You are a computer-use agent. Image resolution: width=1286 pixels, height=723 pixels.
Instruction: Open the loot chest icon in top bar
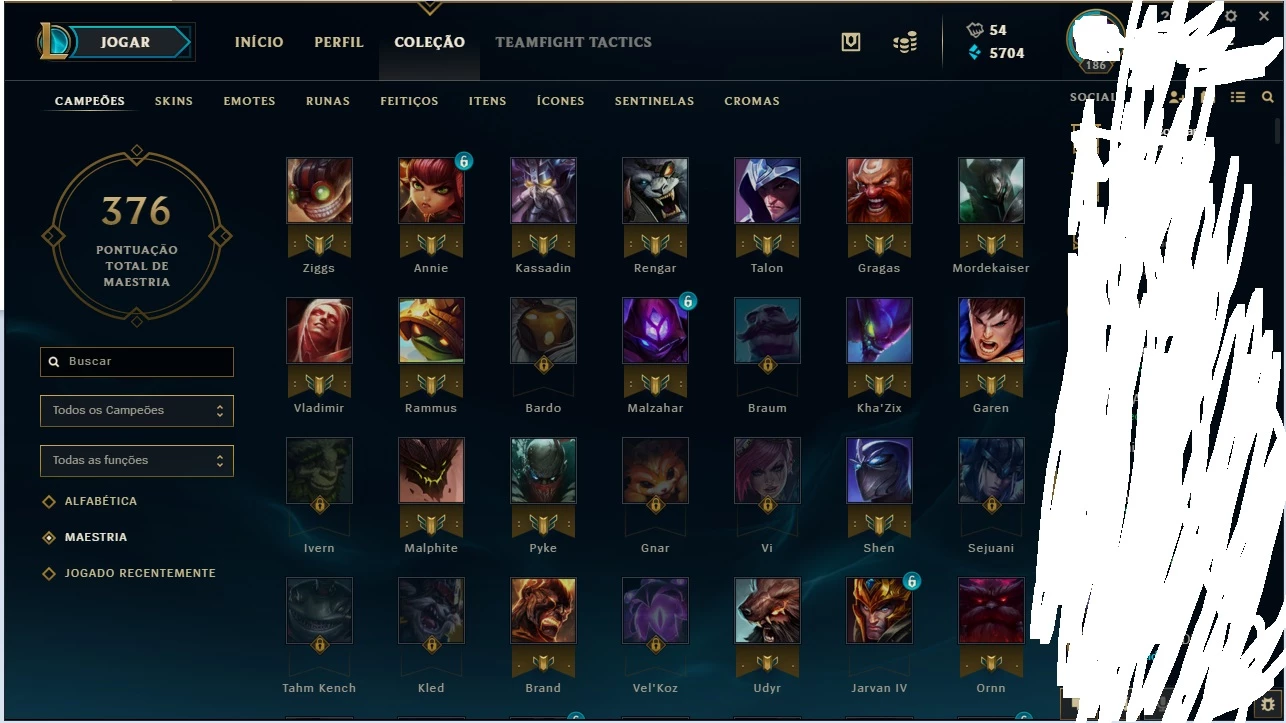851,42
